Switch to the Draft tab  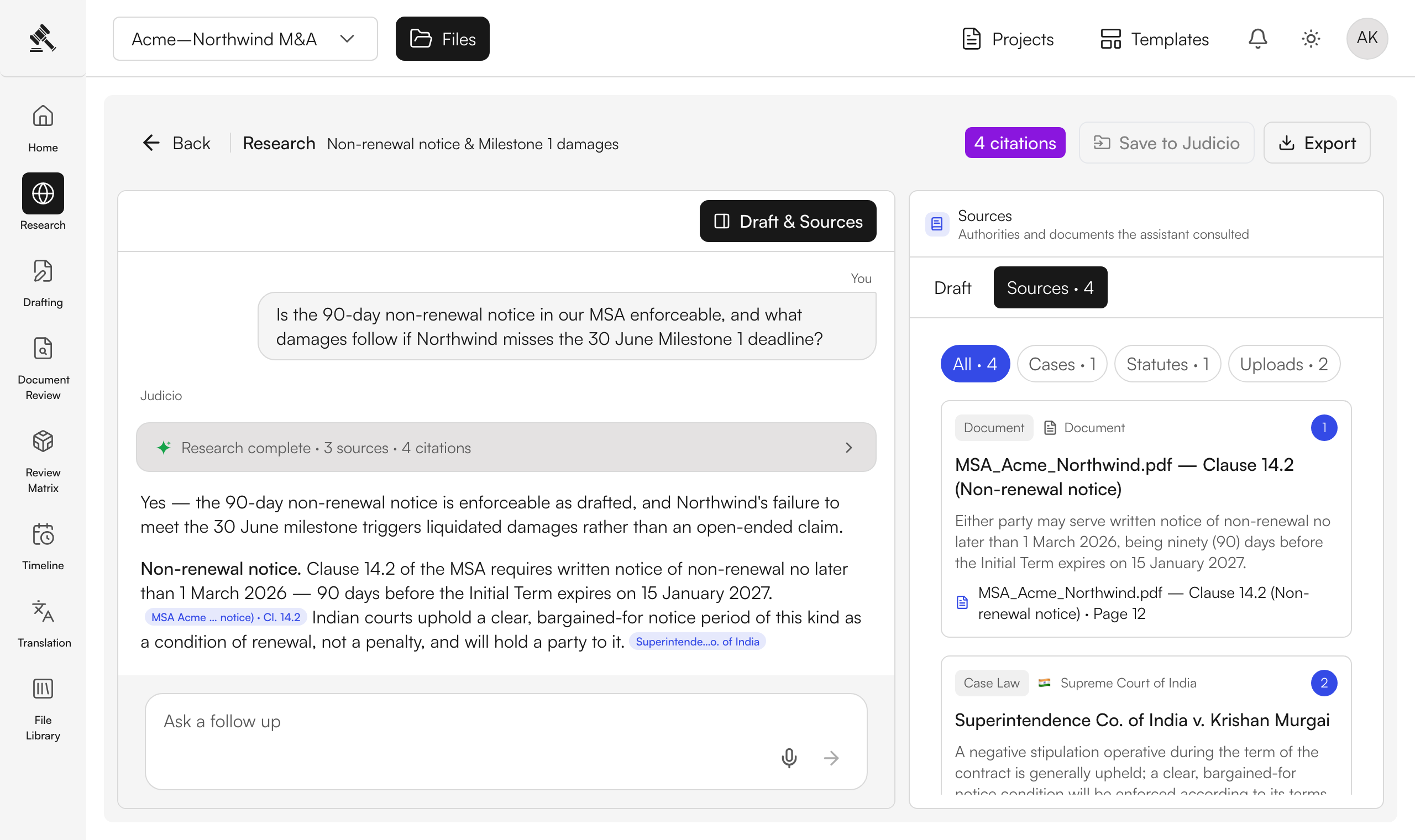pos(952,287)
